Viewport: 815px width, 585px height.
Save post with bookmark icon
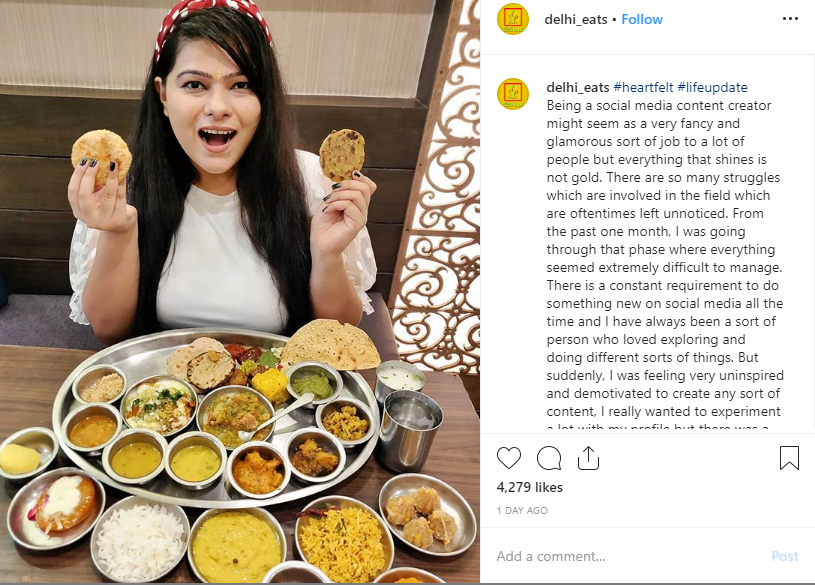click(789, 458)
